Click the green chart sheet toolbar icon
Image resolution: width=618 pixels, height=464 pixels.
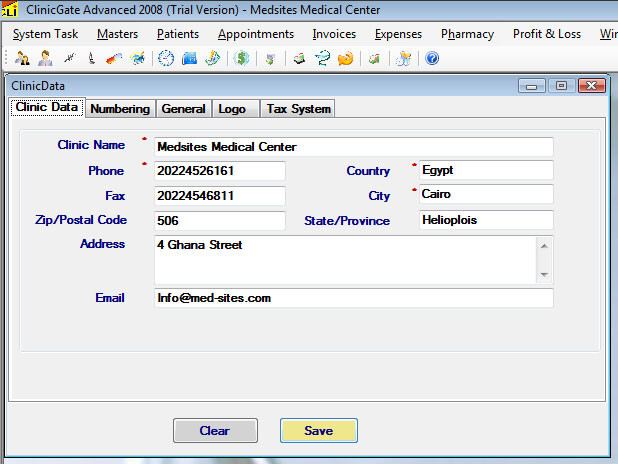click(213, 58)
